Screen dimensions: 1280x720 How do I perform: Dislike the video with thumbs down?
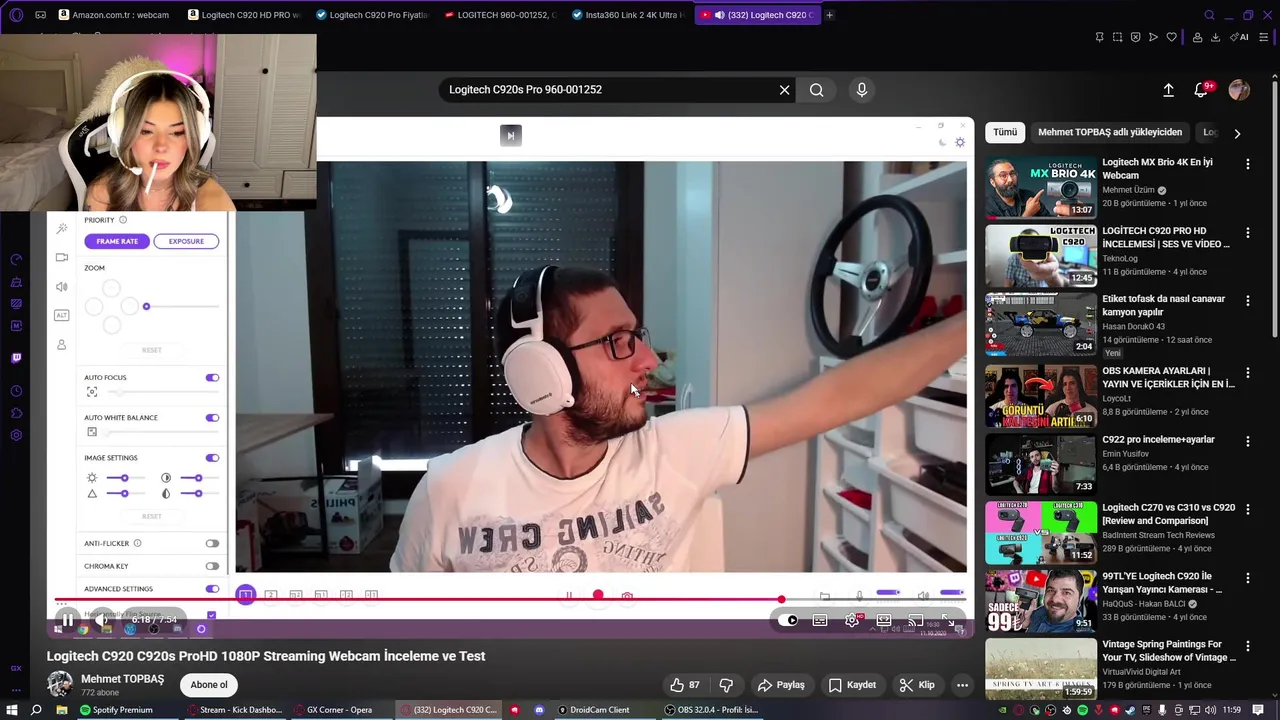point(727,685)
